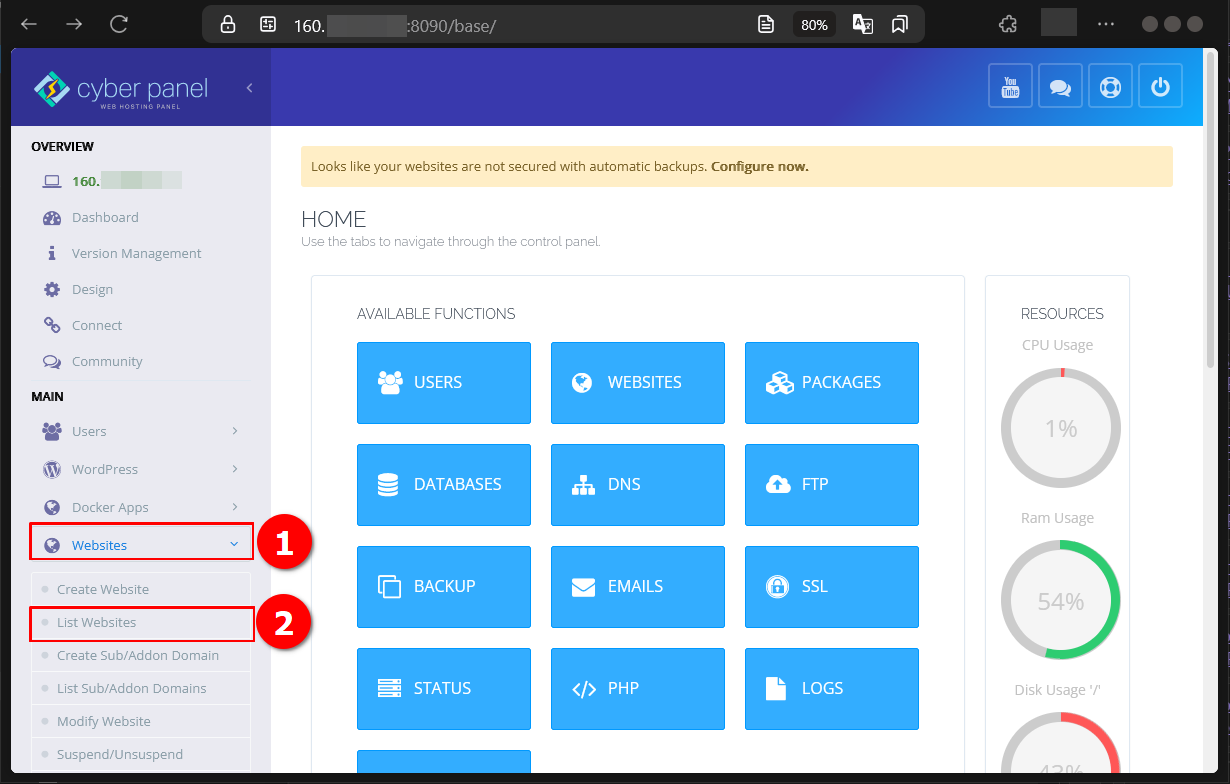Image resolution: width=1230 pixels, height=784 pixels.
Task: Click the power logout icon
Action: tap(1160, 86)
